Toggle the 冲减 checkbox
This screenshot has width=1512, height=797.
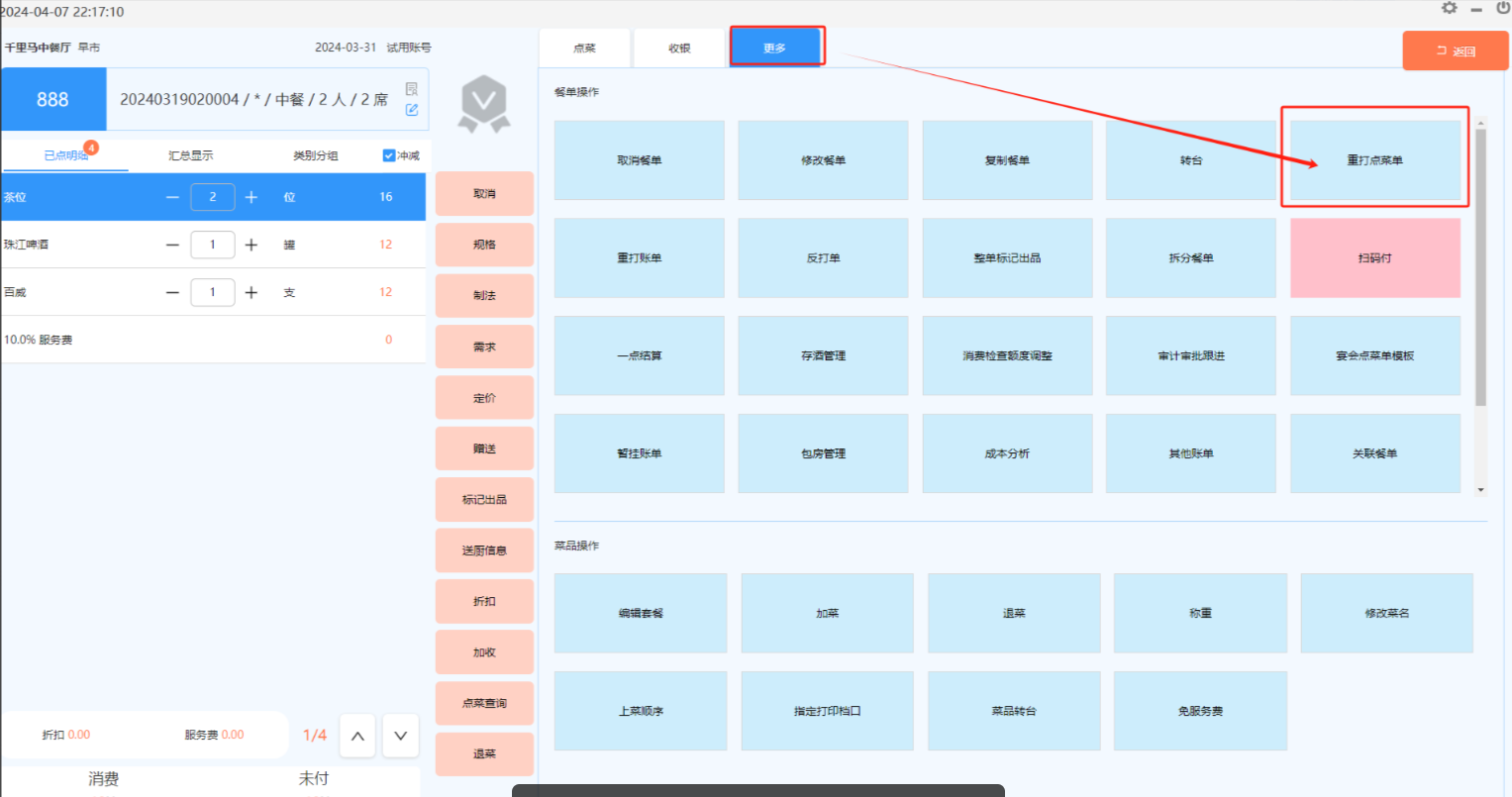389,155
